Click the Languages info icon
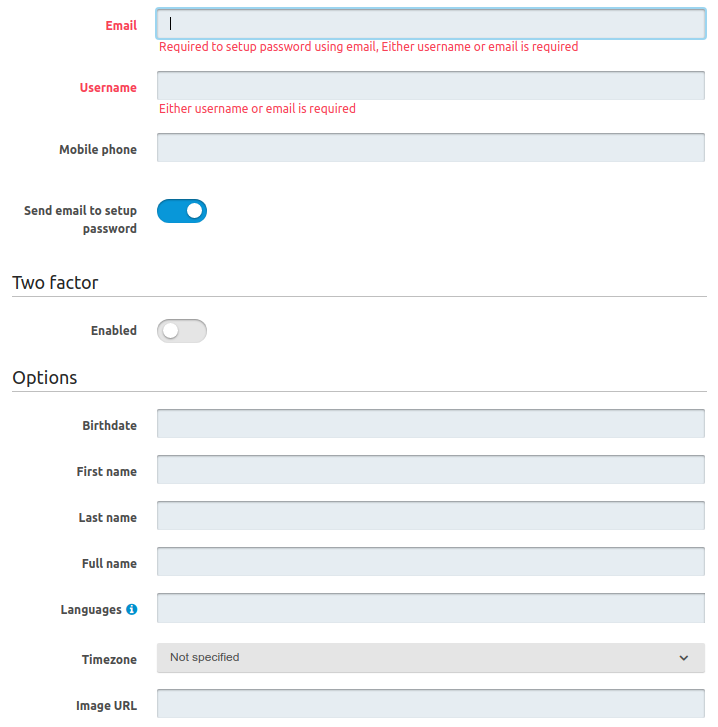 tap(132, 609)
